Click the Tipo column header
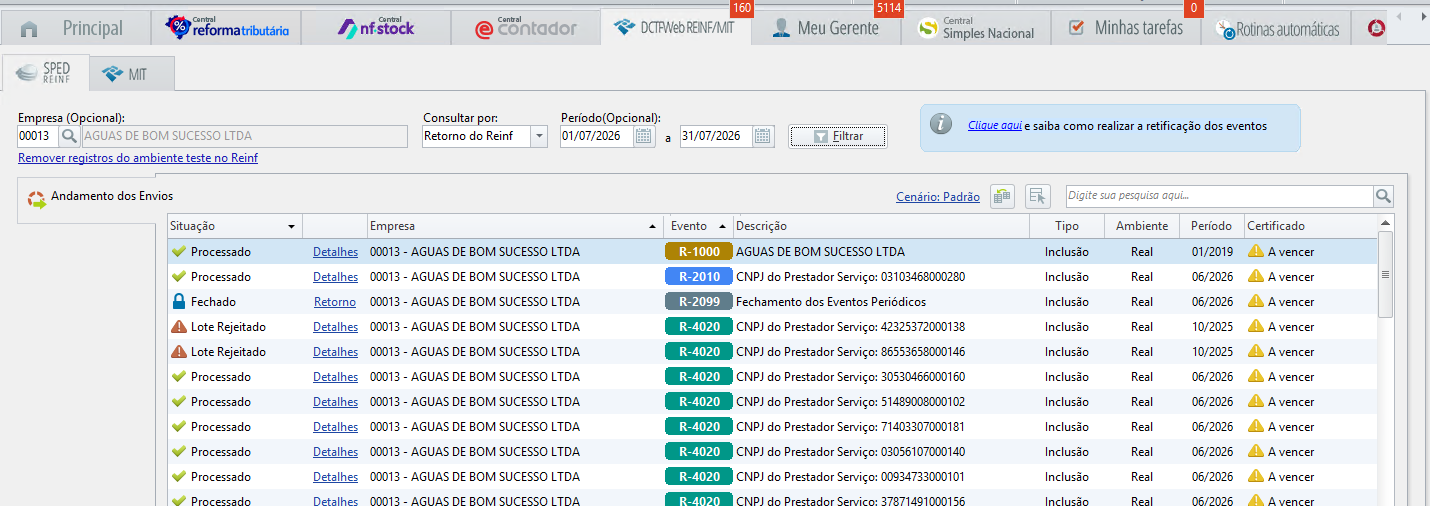The height and width of the screenshot is (506, 1430). pos(1067,226)
